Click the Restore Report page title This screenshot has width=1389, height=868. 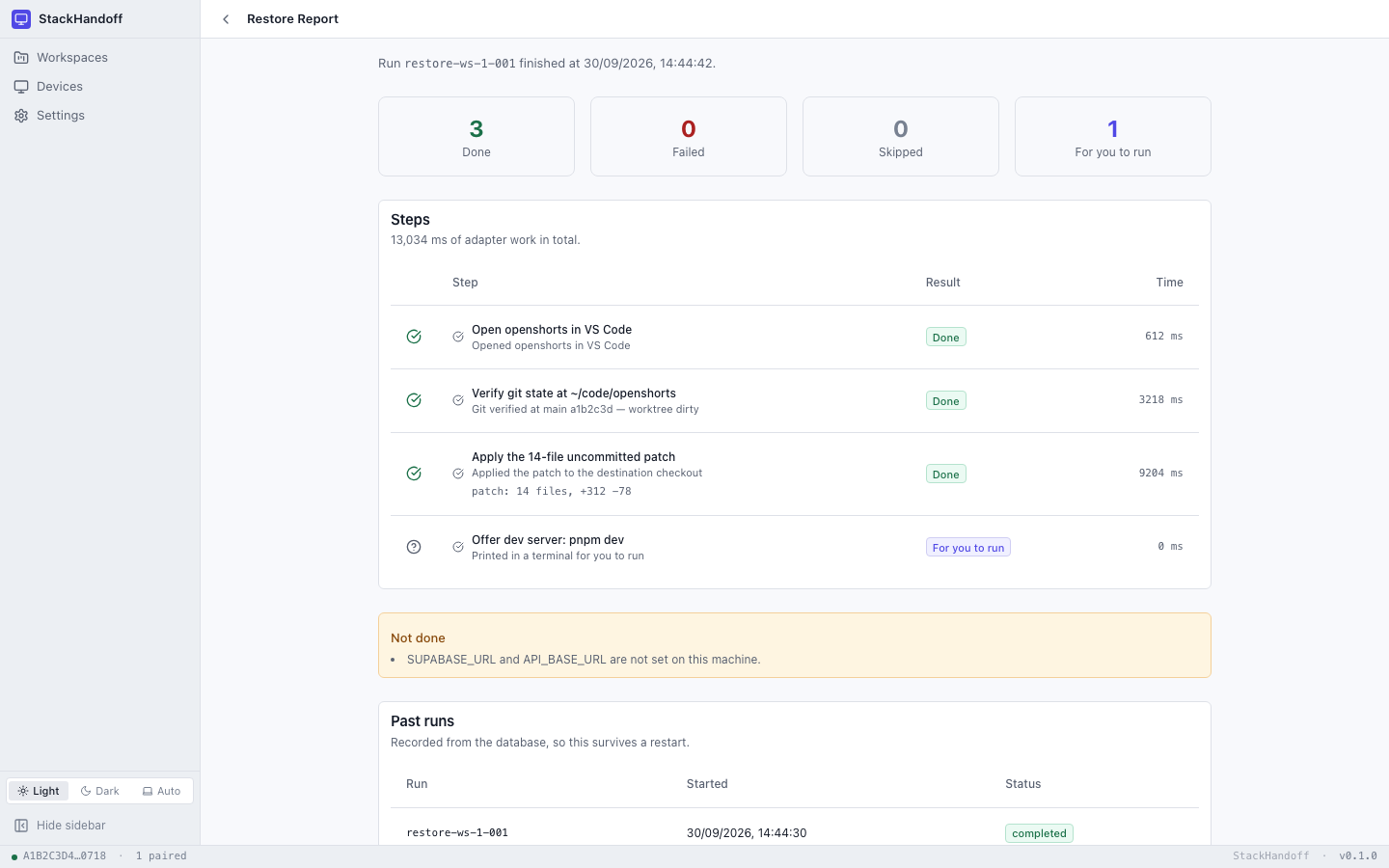[292, 19]
